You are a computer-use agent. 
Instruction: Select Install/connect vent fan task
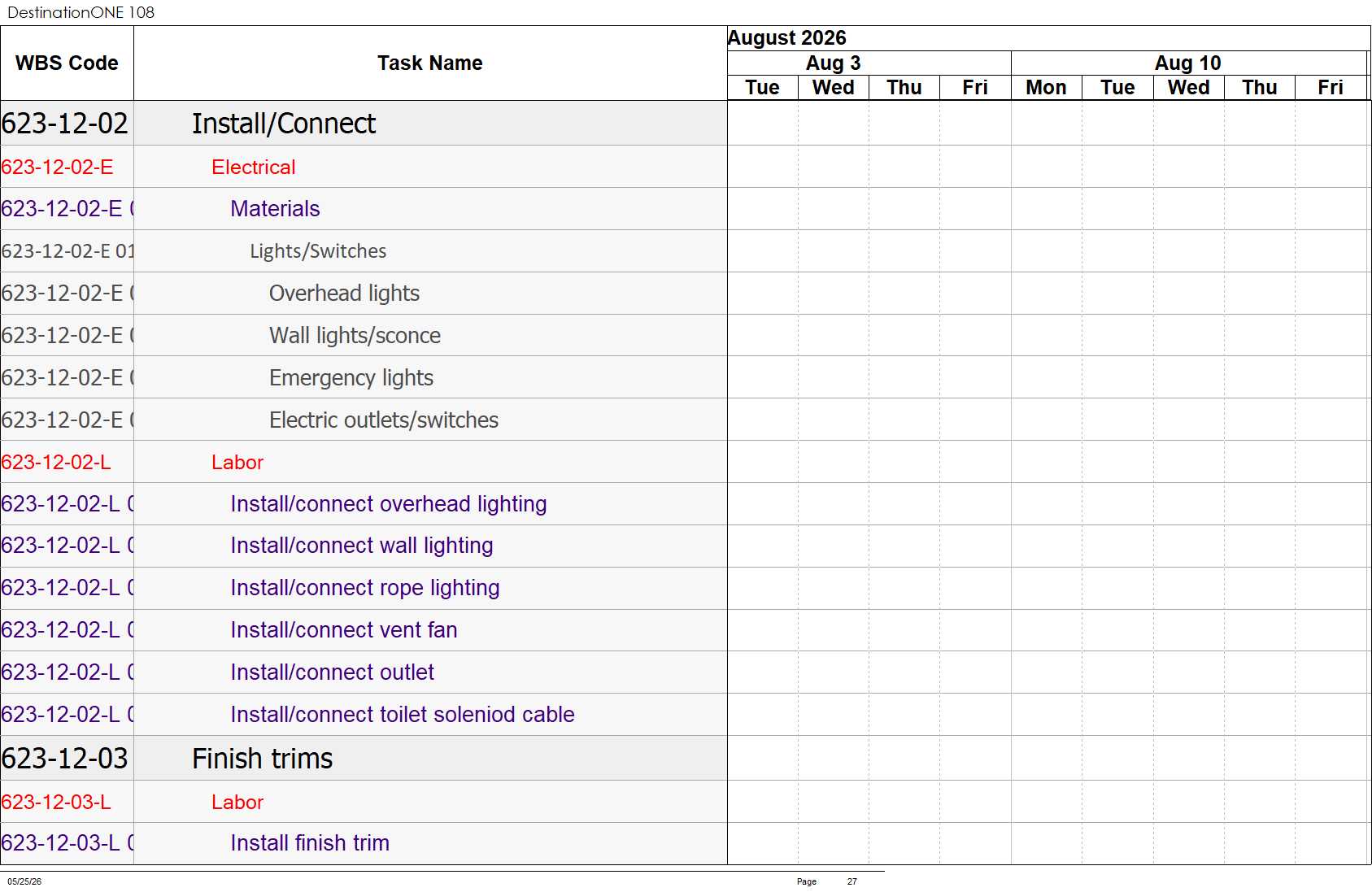(343, 630)
